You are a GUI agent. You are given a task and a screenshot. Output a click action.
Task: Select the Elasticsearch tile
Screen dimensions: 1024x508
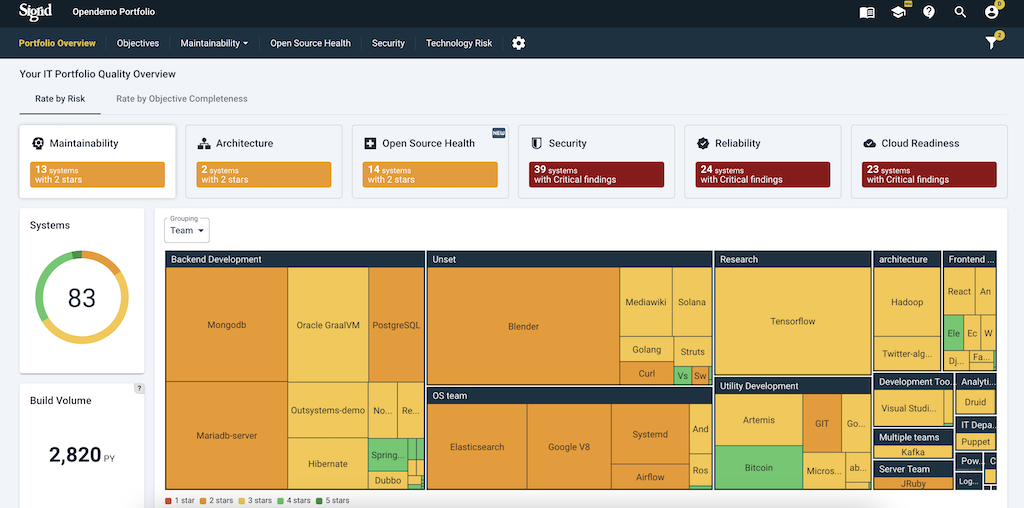477,447
